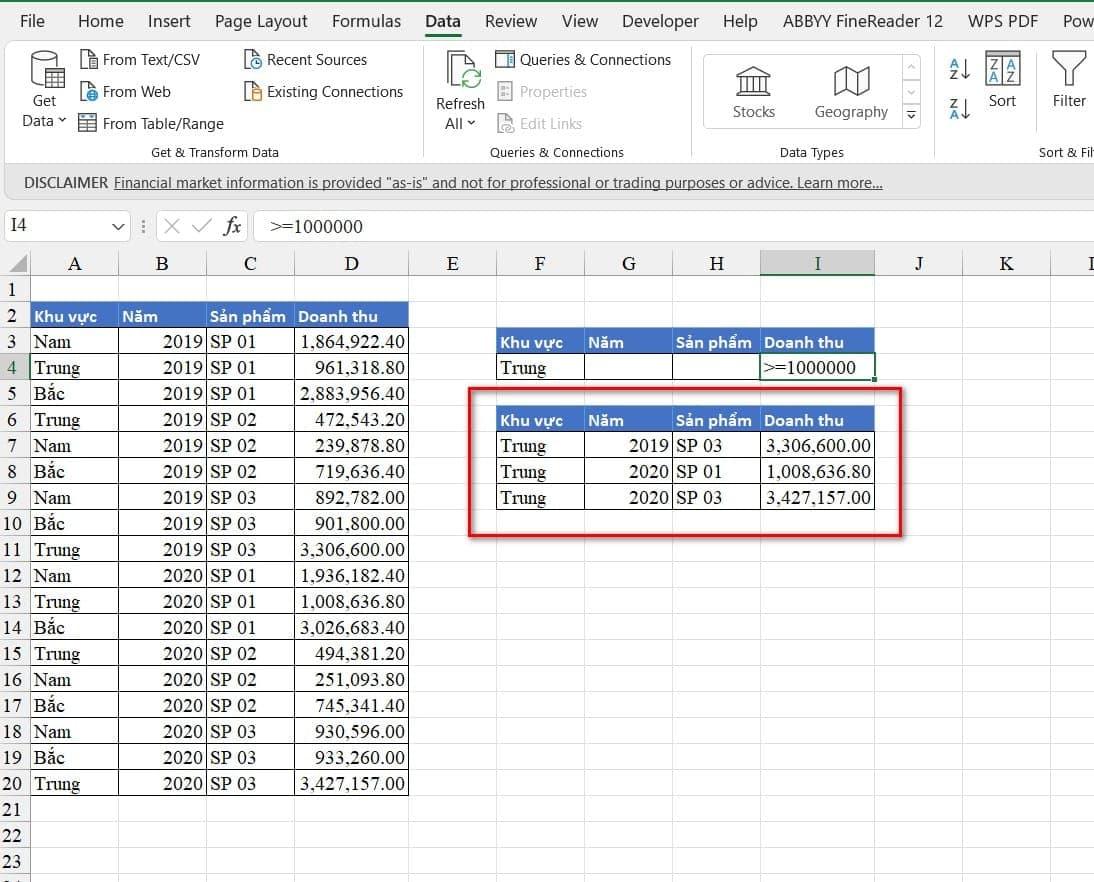Image resolution: width=1094 pixels, height=882 pixels.
Task: Expand the Refresh All dropdown
Action: (x=460, y=124)
